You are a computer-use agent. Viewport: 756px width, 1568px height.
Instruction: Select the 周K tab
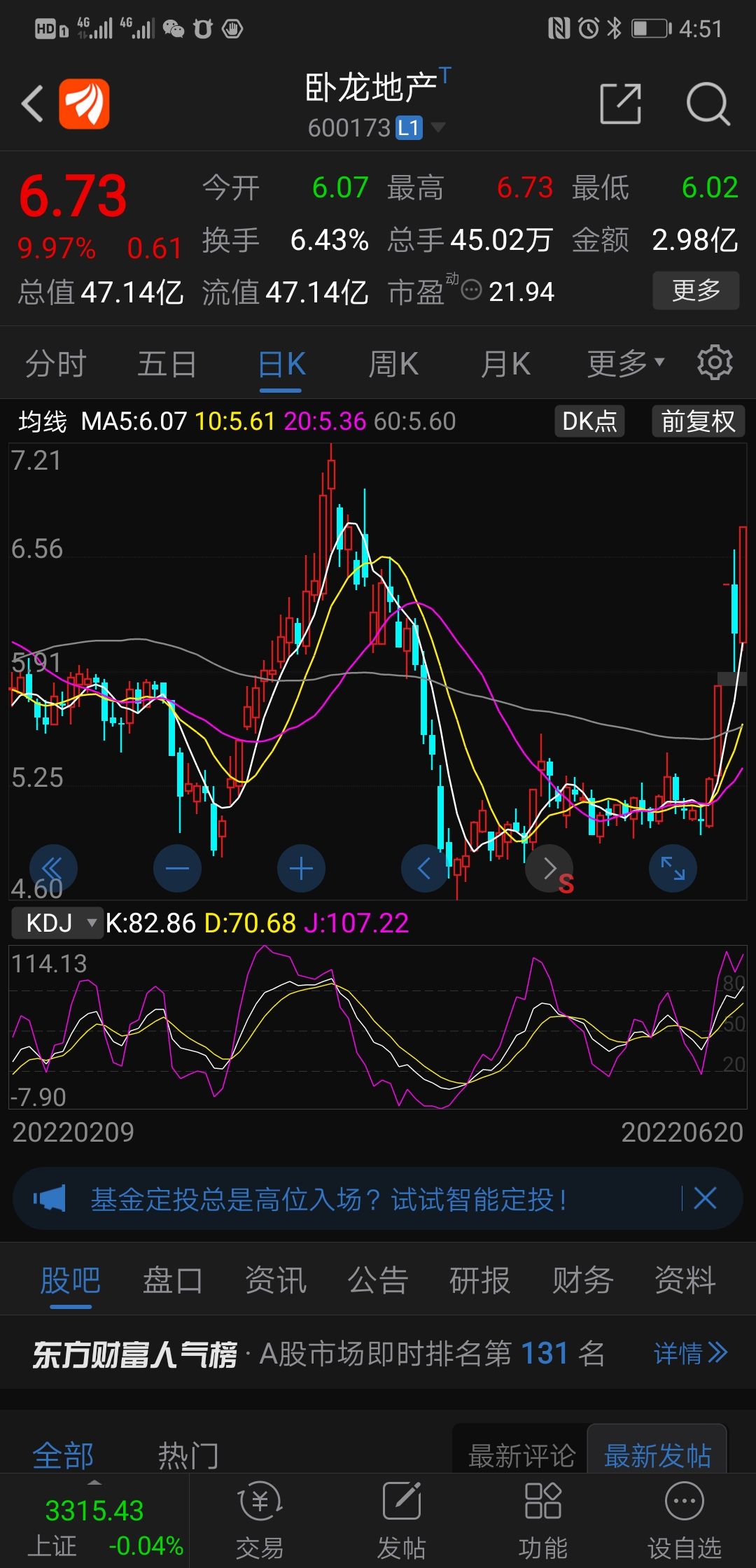[x=393, y=364]
